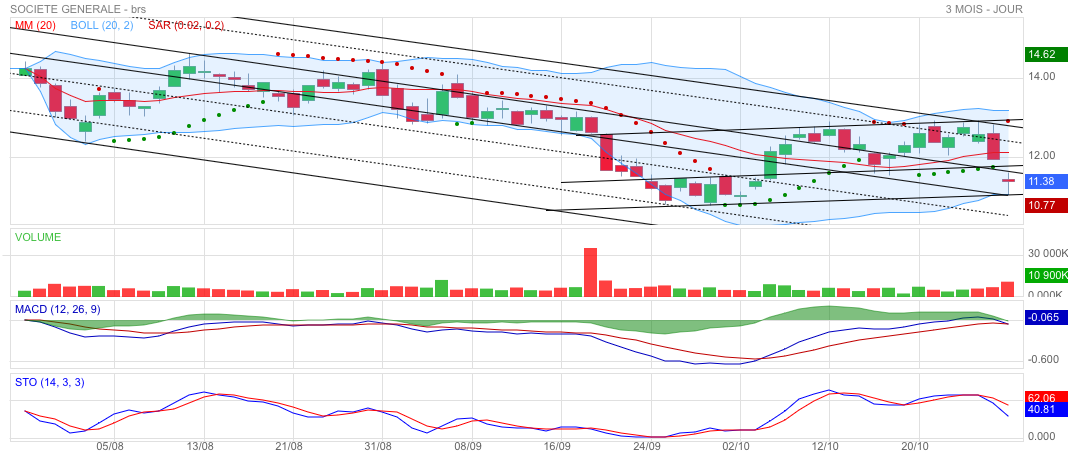Click the red 10.77 price tag
This screenshot has height=456, width=1068.
[1046, 205]
